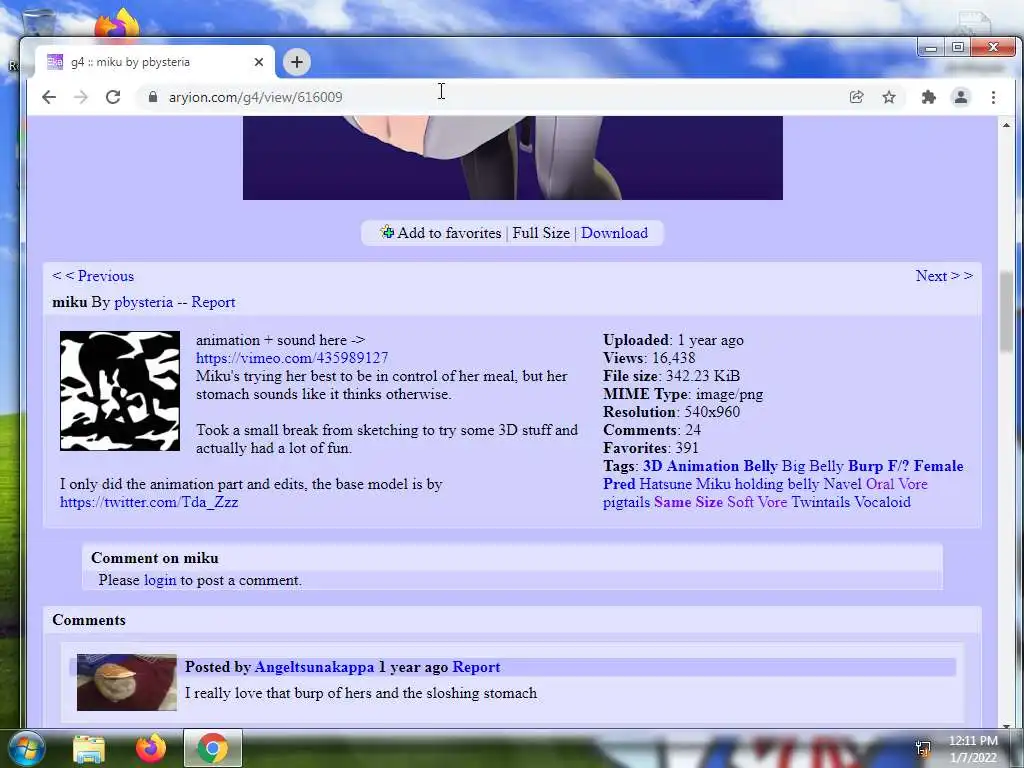The width and height of the screenshot is (1024, 768).
Task: Click the Report link next to pbysteria
Action: click(x=213, y=302)
